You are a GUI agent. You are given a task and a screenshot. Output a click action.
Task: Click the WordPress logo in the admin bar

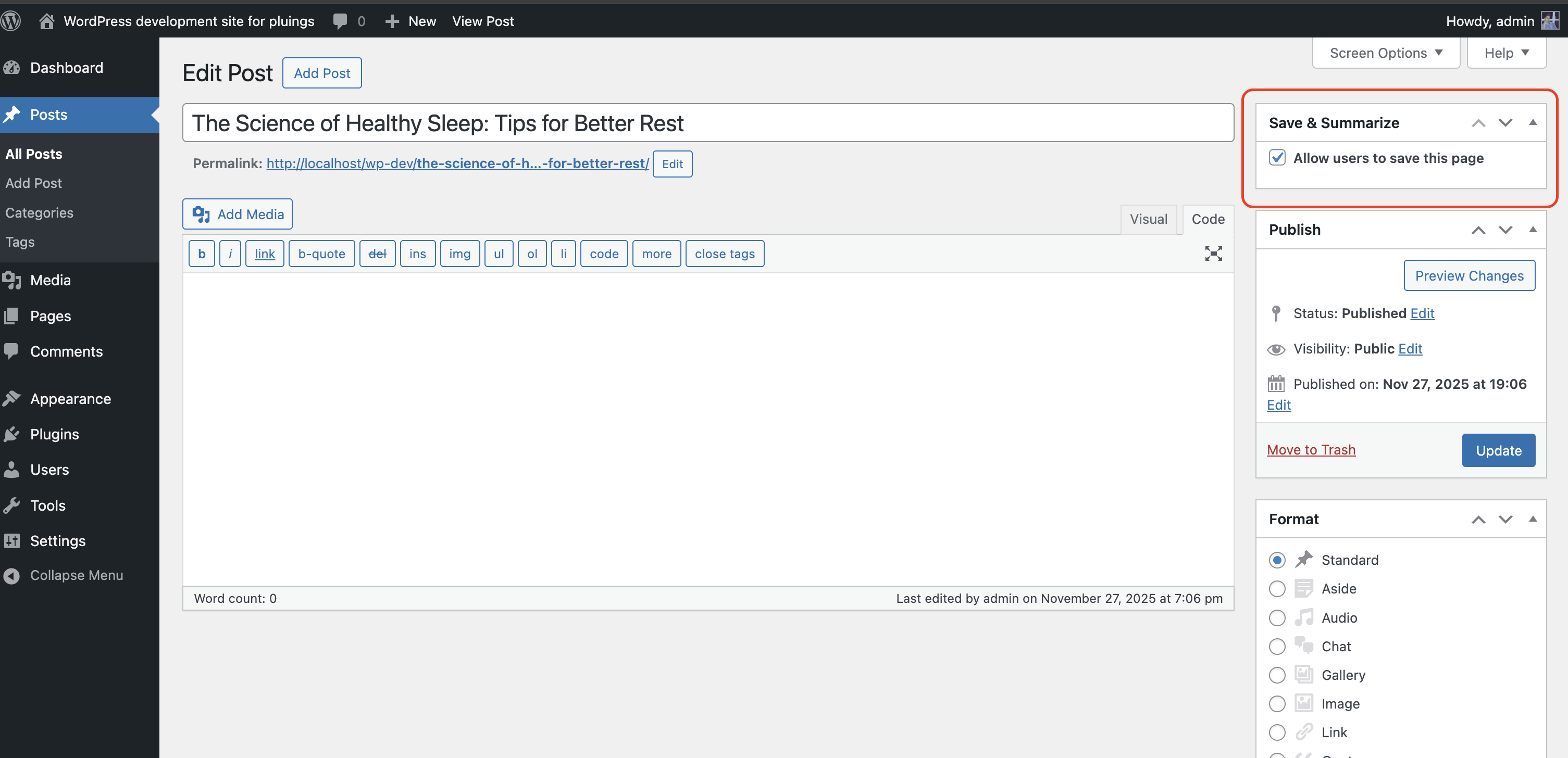[x=11, y=21]
